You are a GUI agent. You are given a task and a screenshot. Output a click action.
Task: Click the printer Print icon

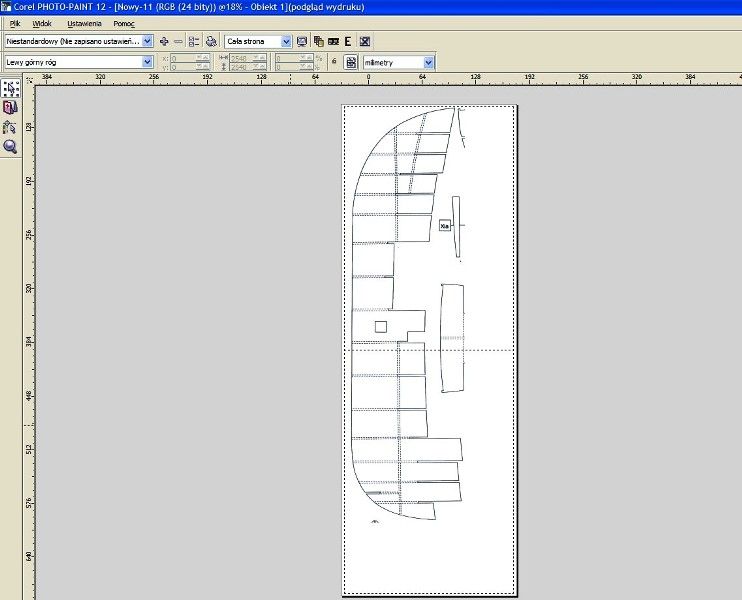(211, 42)
